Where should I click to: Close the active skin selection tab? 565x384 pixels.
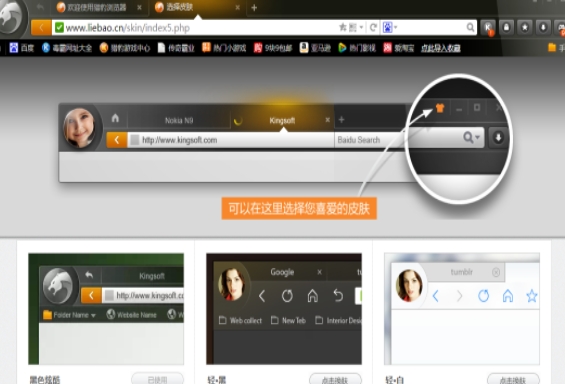(237, 7)
